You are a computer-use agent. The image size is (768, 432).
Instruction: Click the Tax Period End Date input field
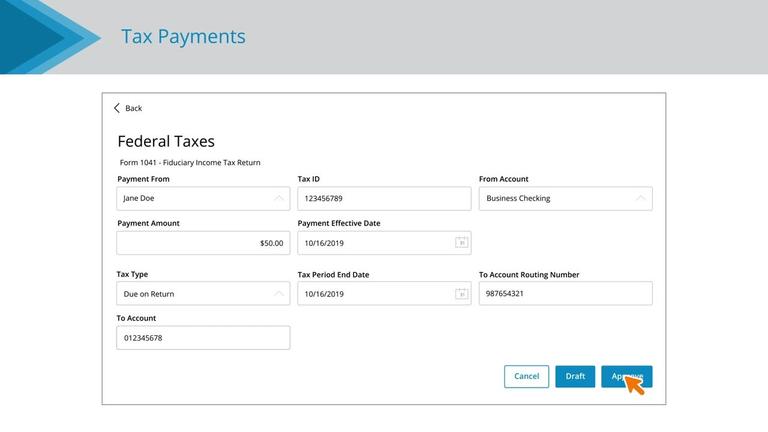384,294
